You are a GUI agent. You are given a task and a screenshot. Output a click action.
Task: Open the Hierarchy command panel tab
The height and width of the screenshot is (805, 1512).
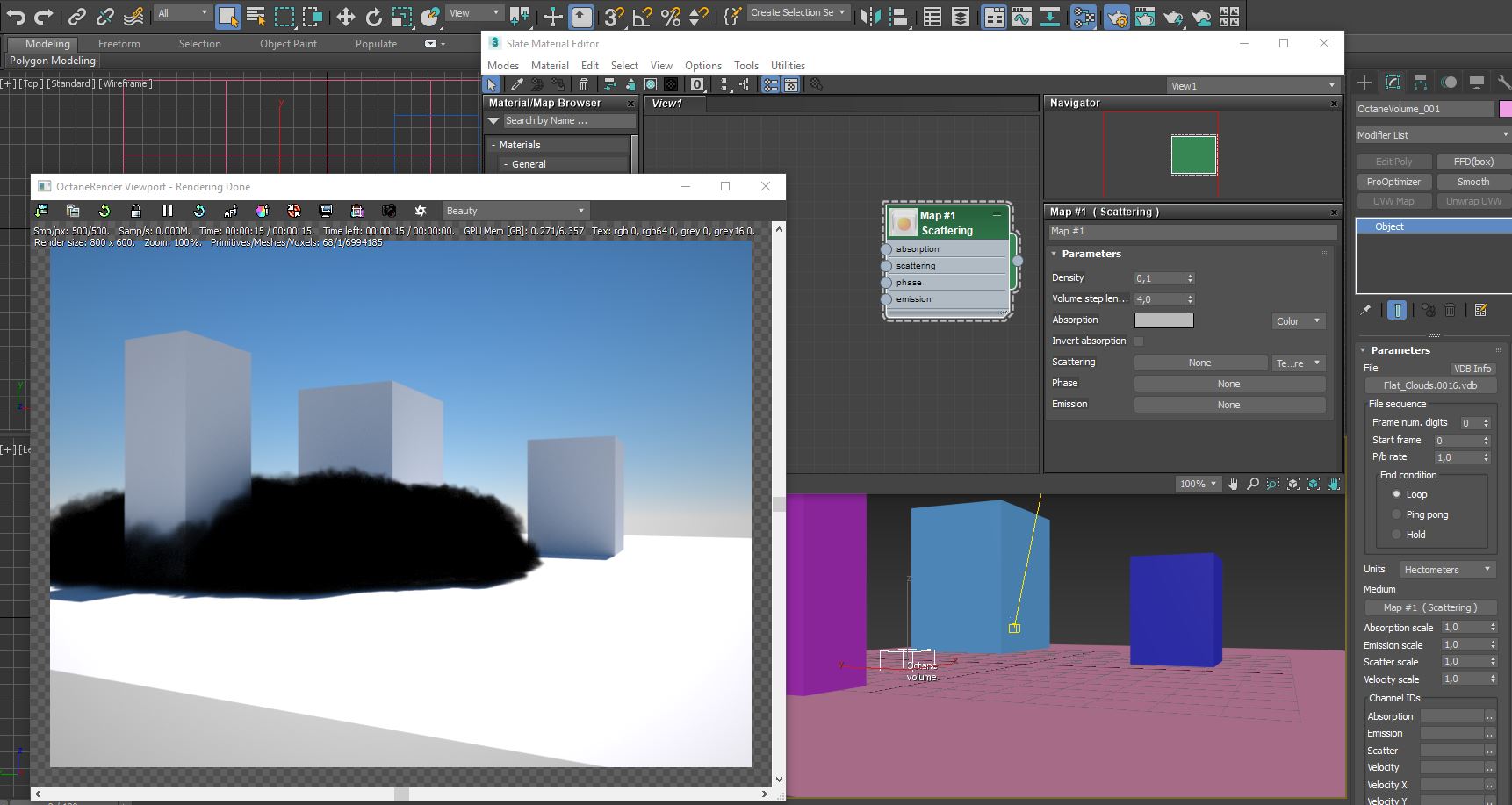tap(1420, 83)
